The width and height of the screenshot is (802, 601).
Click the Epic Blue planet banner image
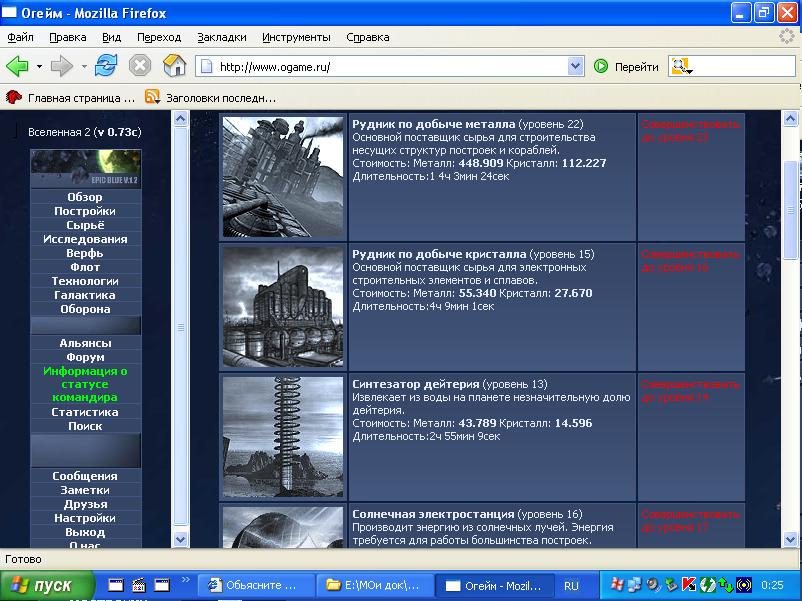(x=85, y=168)
